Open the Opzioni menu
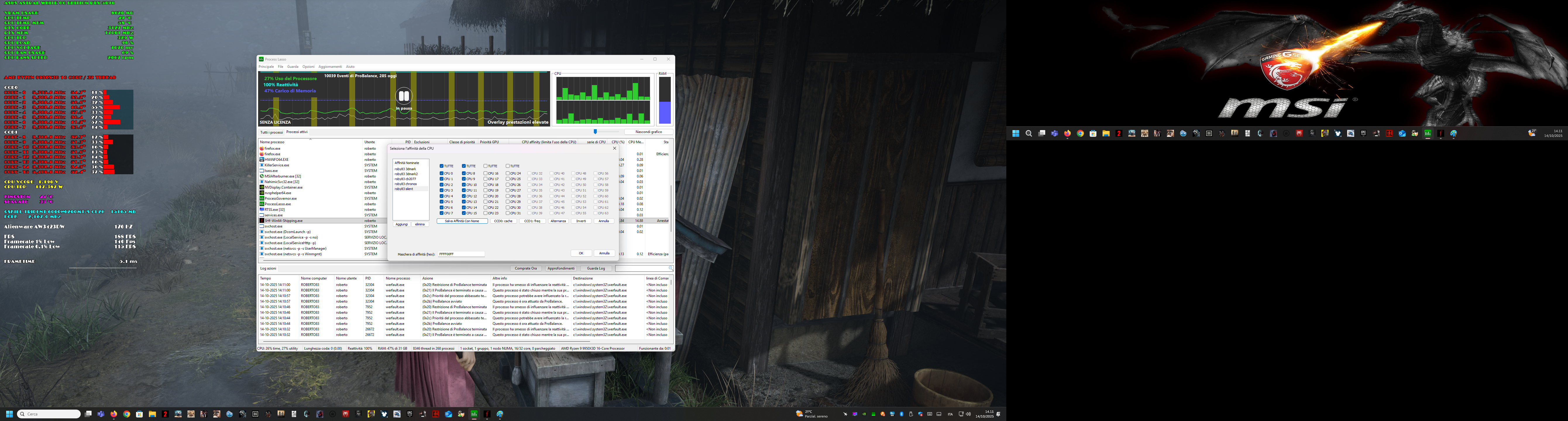The image size is (1568, 421). [x=308, y=67]
